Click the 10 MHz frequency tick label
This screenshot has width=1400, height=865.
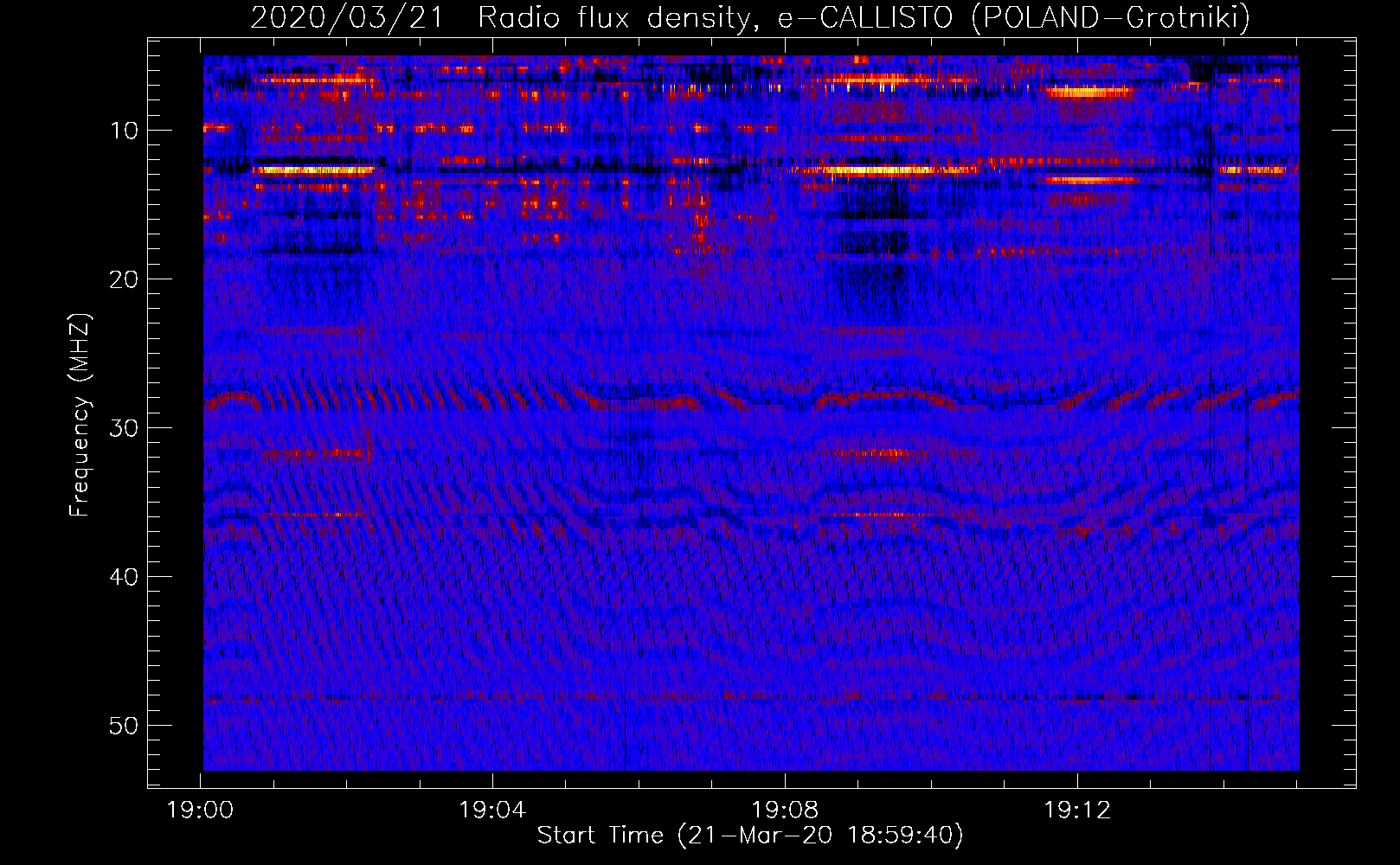(125, 131)
